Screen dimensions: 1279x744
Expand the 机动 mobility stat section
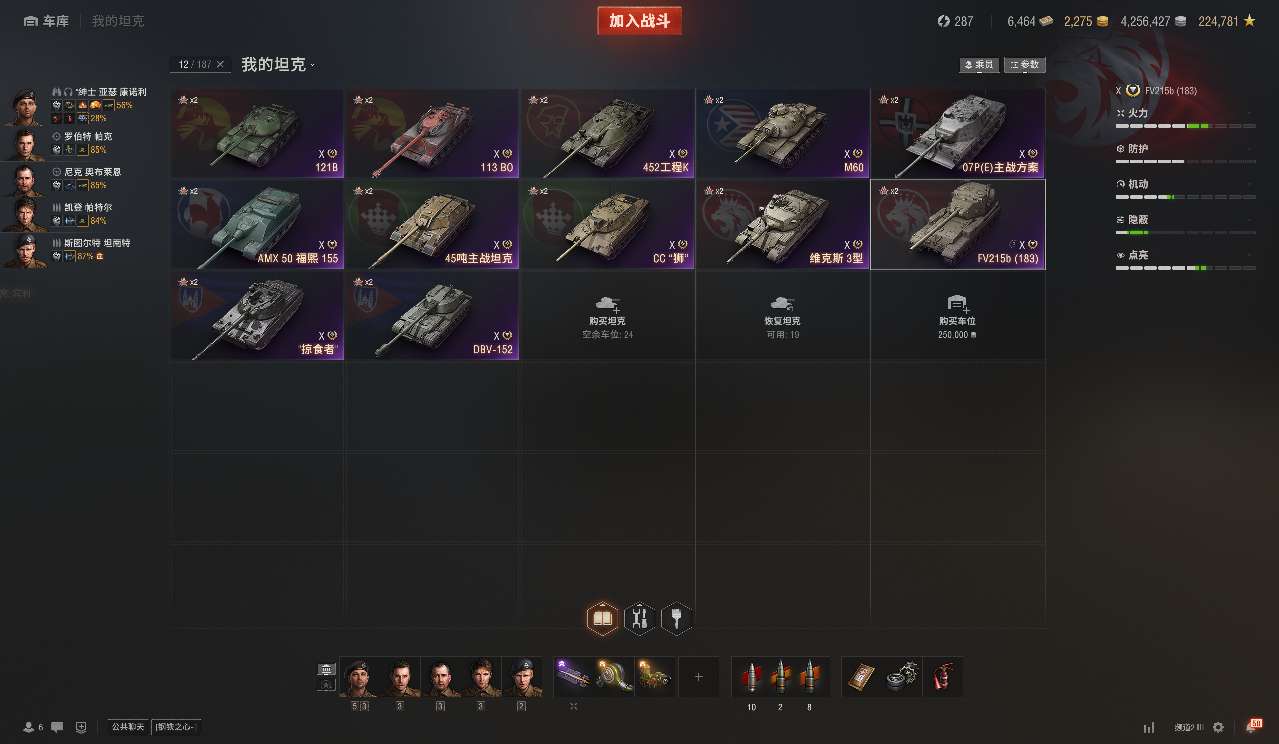click(1185, 184)
